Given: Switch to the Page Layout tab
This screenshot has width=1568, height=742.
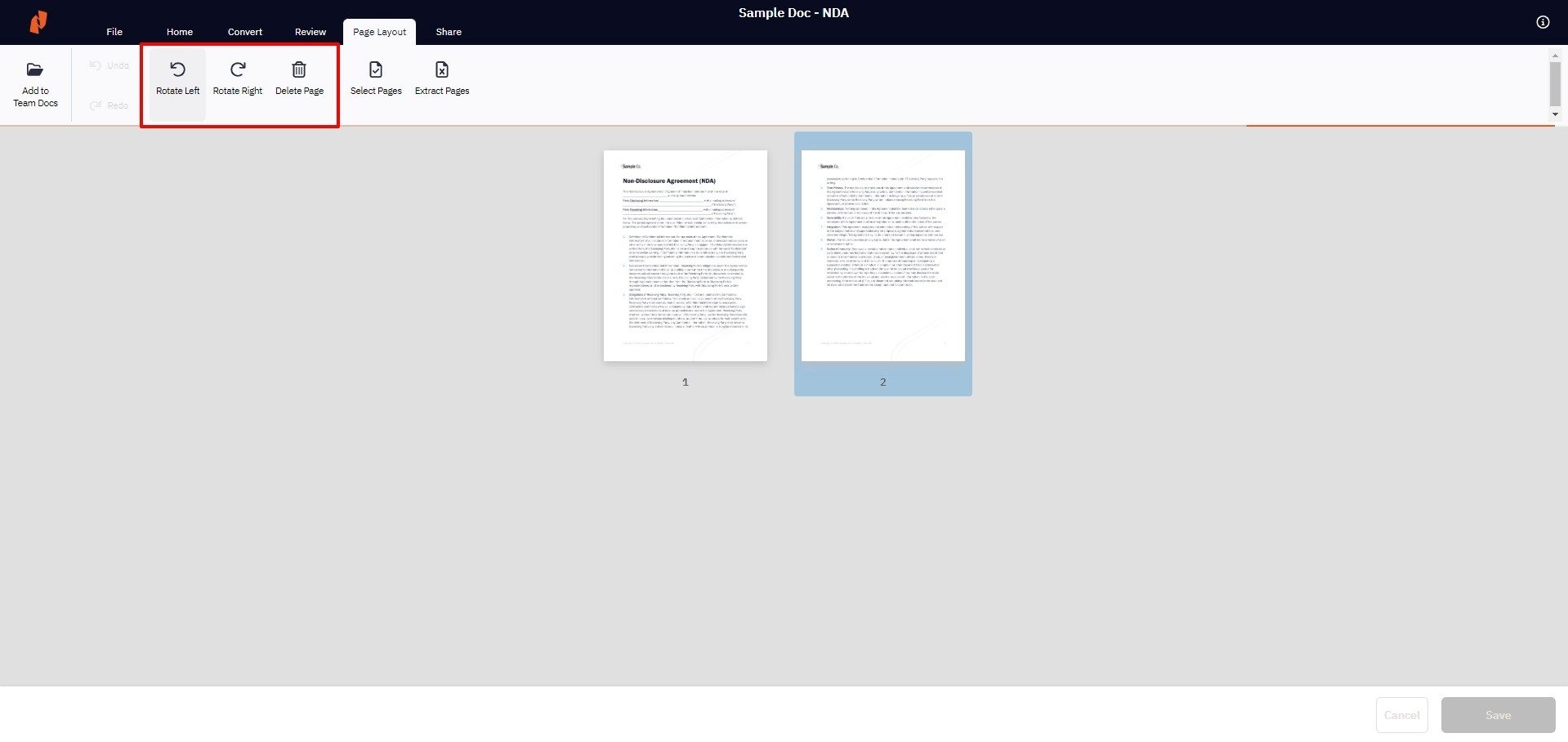Looking at the screenshot, I should 378,31.
